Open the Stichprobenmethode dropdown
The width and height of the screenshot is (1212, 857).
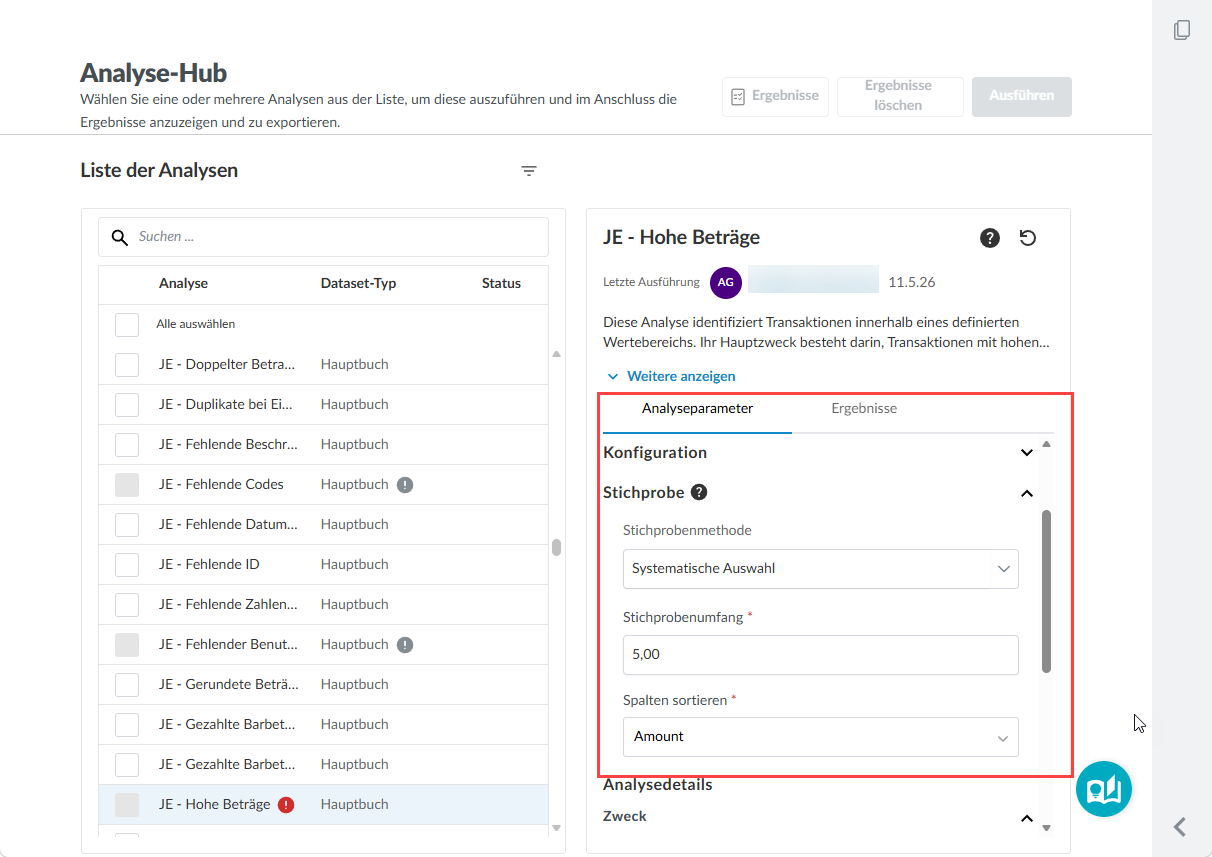point(820,569)
